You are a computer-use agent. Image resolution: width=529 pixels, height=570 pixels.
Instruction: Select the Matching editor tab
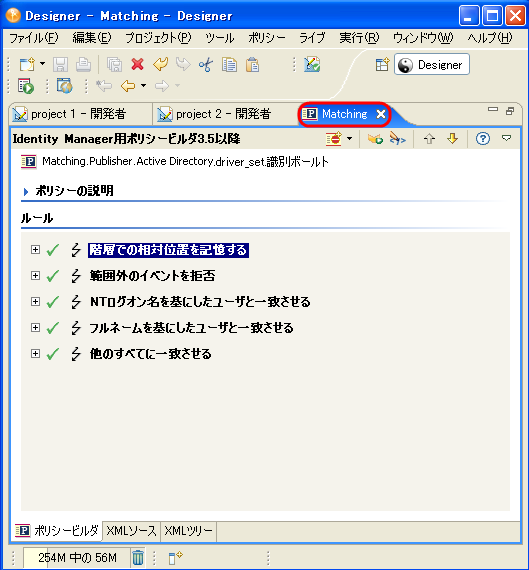344,114
